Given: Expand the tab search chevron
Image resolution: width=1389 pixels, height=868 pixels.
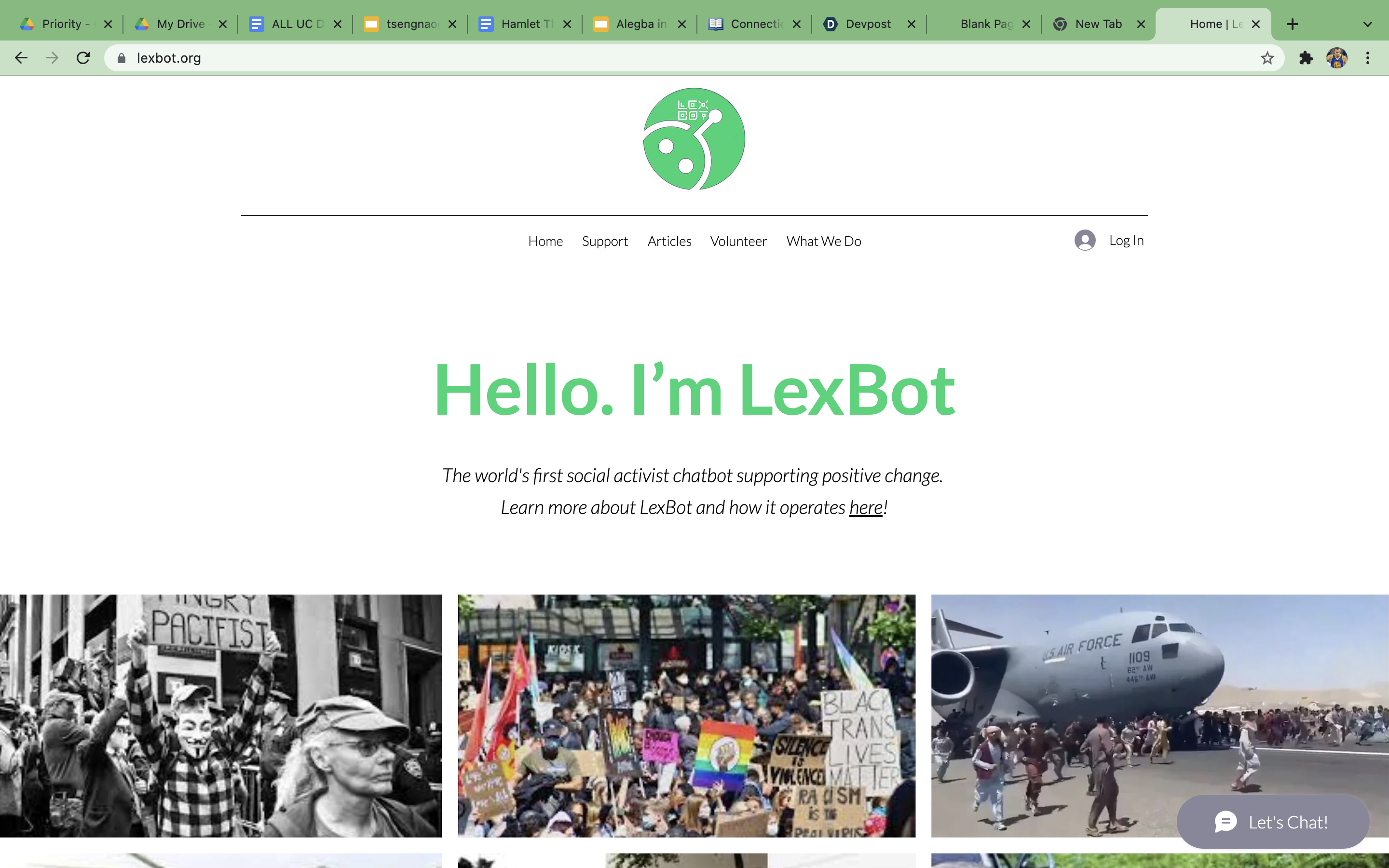Looking at the screenshot, I should pos(1368,24).
